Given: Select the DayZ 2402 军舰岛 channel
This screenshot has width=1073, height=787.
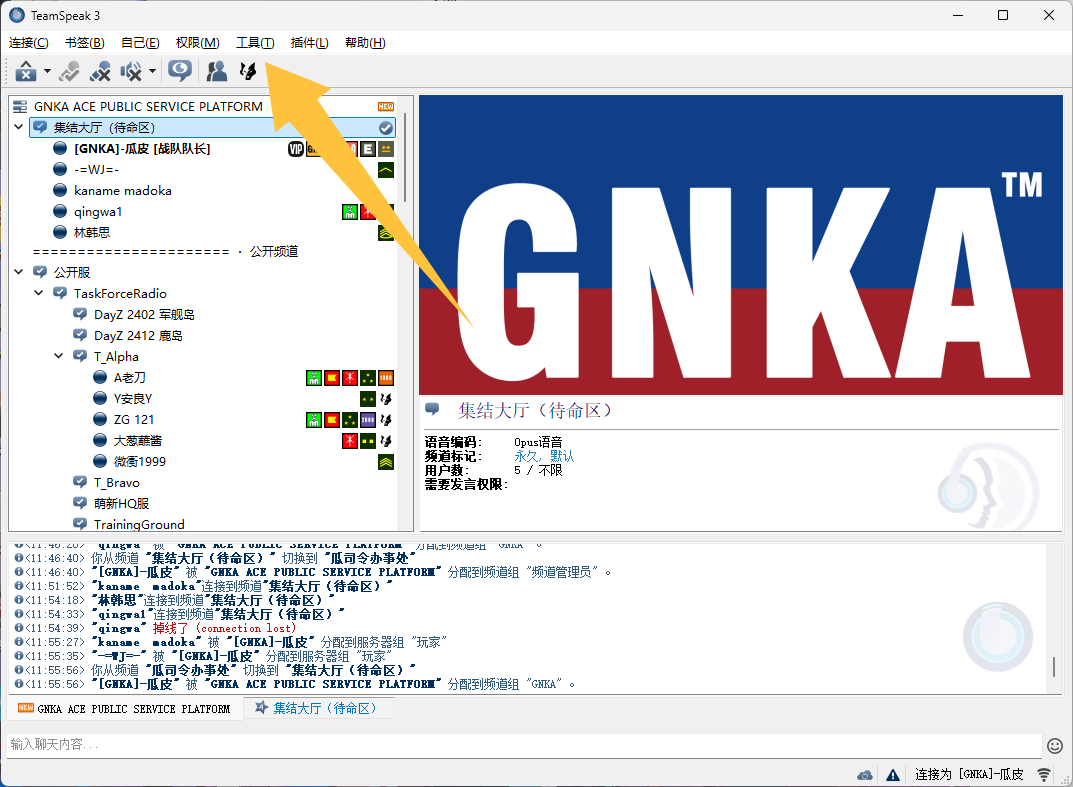Looking at the screenshot, I should tap(144, 314).
